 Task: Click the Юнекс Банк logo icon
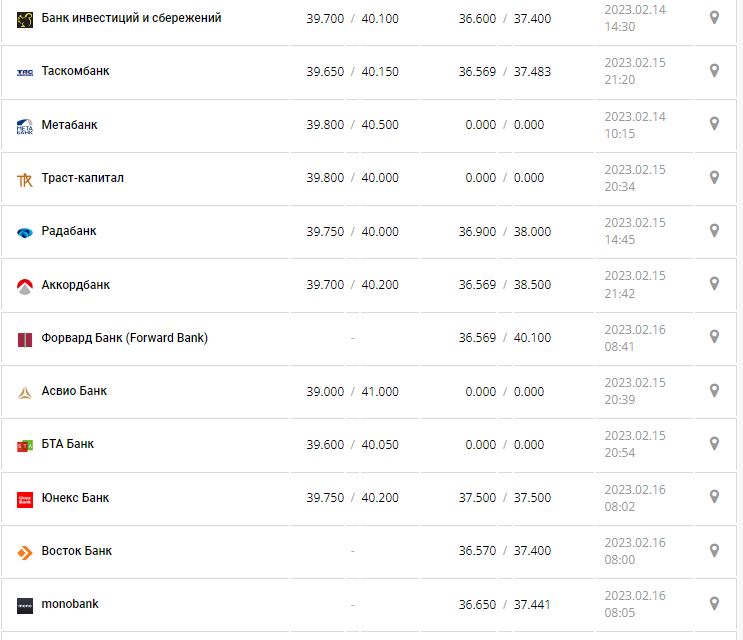click(25, 498)
